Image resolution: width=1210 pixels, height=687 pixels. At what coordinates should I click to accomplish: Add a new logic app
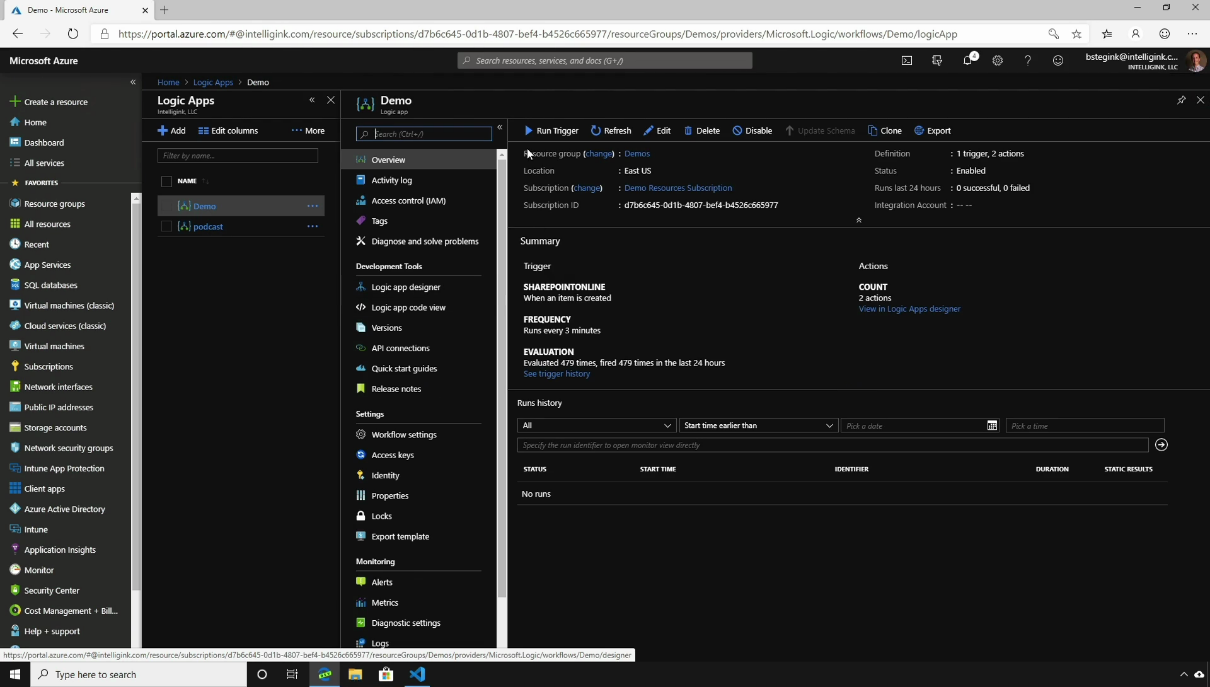[171, 131]
